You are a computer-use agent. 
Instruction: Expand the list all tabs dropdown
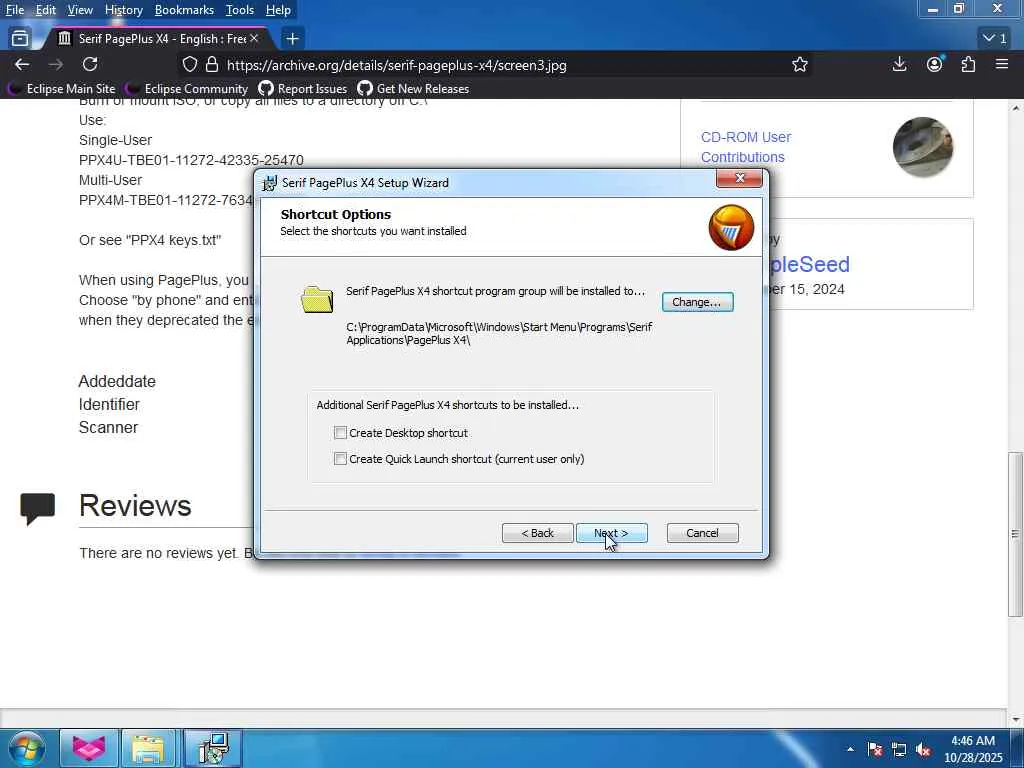996,39
